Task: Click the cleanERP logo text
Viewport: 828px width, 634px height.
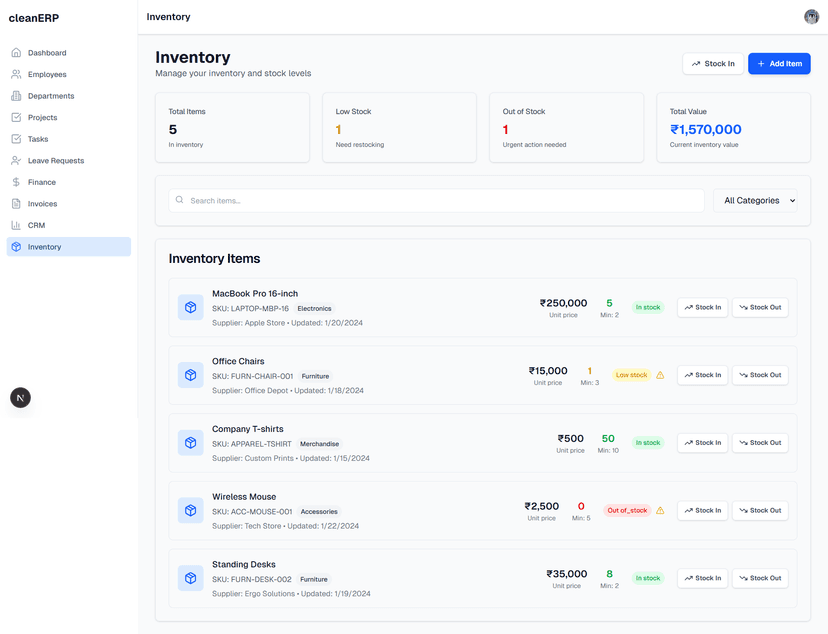Action: [x=34, y=18]
